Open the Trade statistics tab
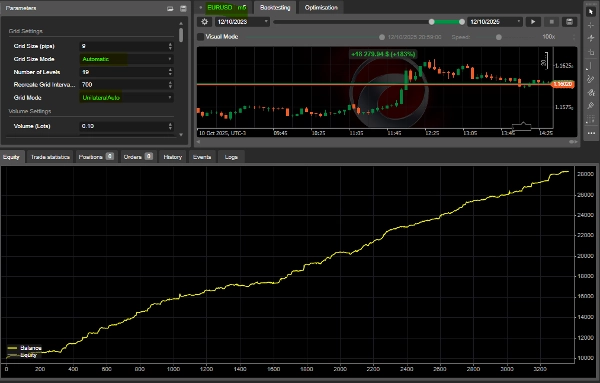Image resolution: width=600 pixels, height=383 pixels. (x=50, y=157)
